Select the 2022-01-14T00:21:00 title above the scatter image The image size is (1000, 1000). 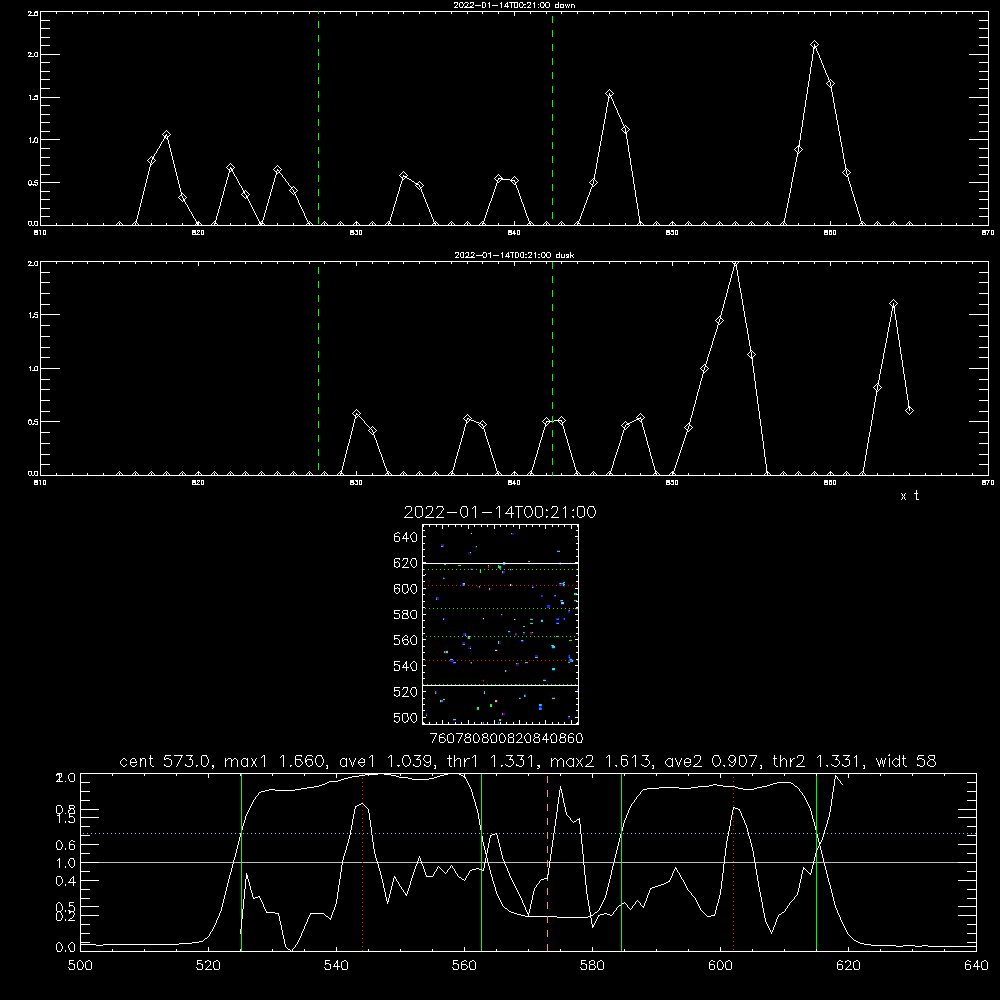[x=500, y=512]
